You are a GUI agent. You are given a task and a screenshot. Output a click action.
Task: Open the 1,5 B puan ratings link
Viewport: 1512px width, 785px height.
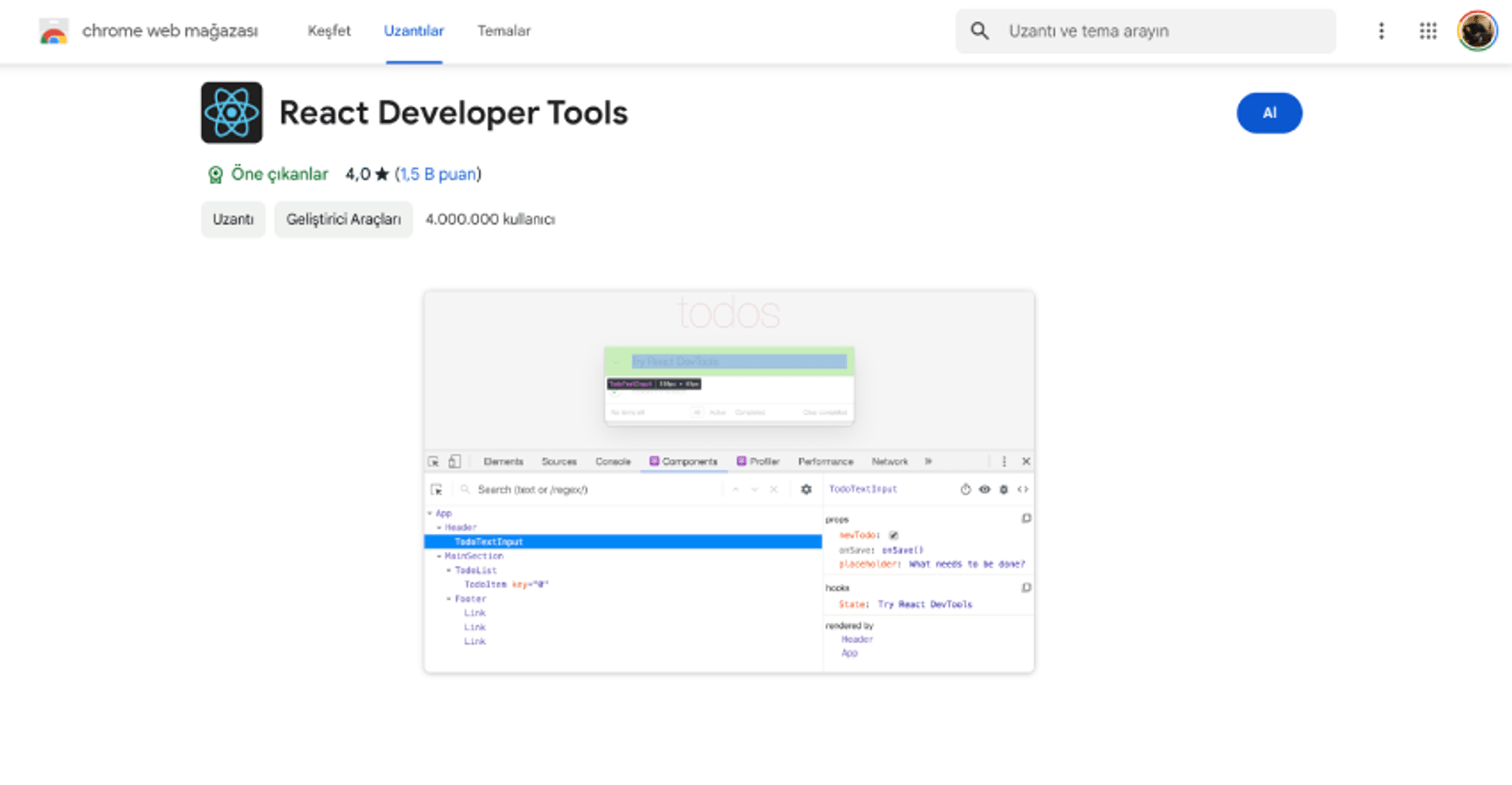pyautogui.click(x=438, y=174)
